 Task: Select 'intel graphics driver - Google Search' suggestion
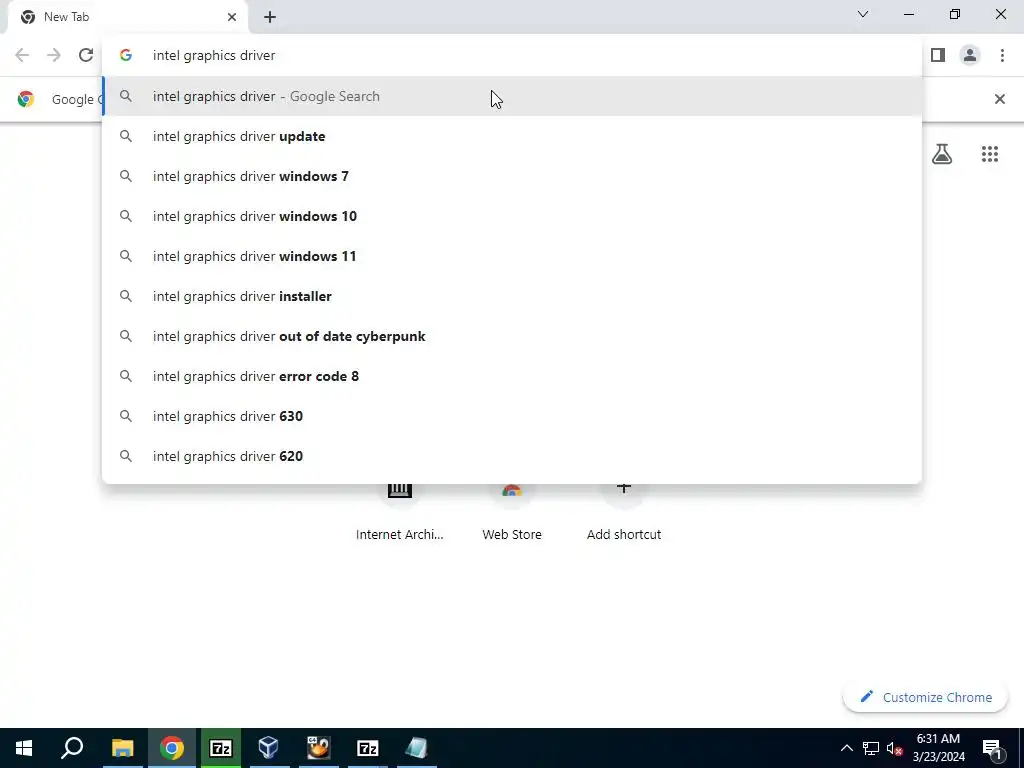tap(512, 96)
